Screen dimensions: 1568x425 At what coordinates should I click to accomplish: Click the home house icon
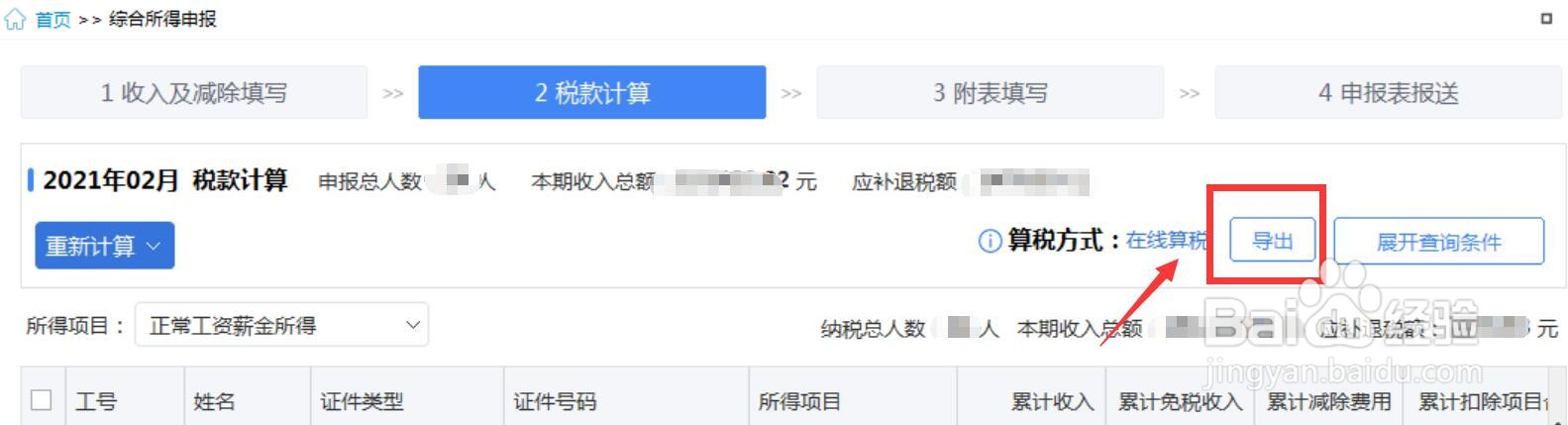(x=15, y=20)
